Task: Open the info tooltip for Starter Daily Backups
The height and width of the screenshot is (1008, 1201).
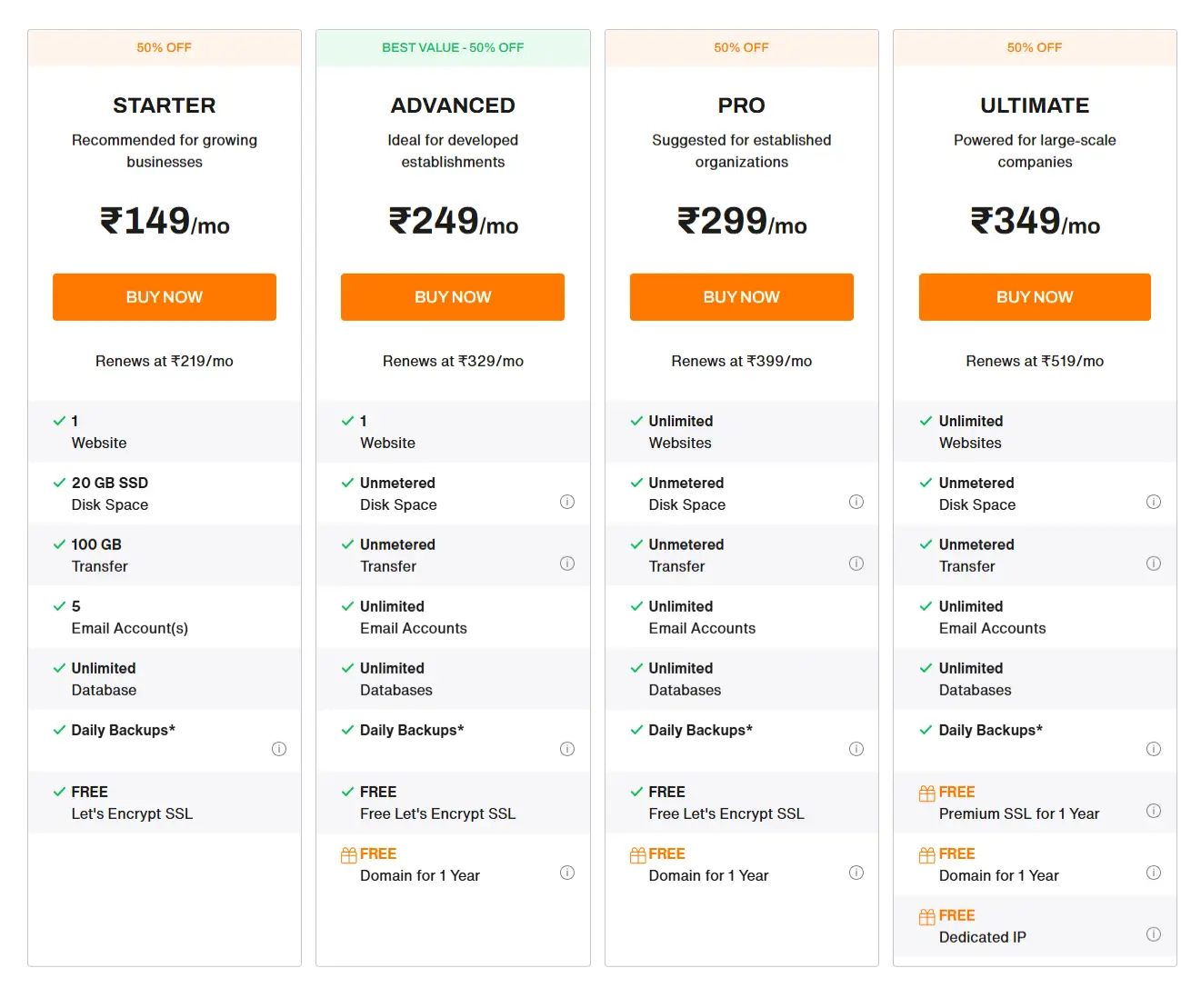Action: [x=279, y=749]
